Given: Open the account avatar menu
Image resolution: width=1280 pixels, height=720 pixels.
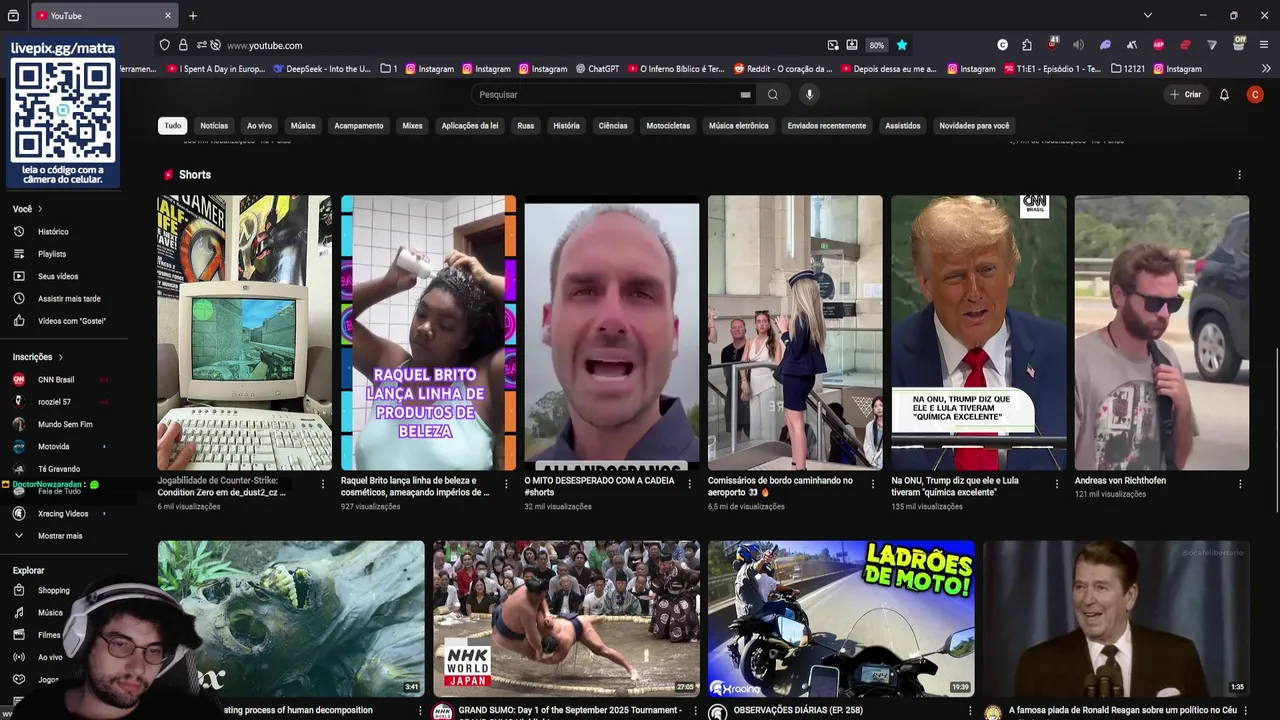Looking at the screenshot, I should tap(1255, 94).
